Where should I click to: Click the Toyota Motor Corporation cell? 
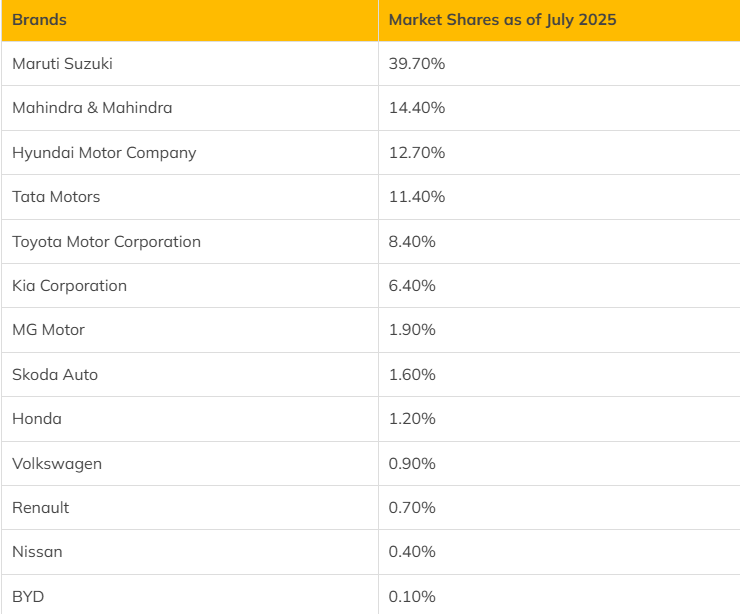pos(106,242)
